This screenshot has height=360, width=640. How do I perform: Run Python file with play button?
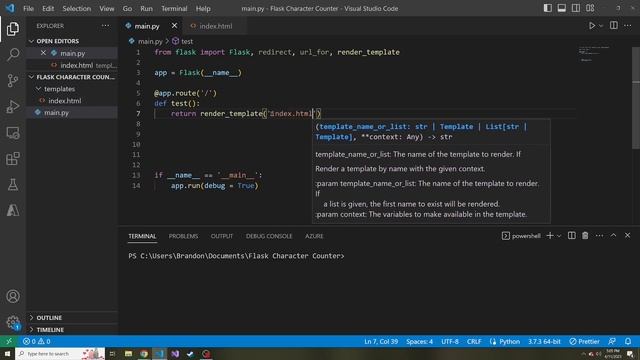[x=591, y=26]
